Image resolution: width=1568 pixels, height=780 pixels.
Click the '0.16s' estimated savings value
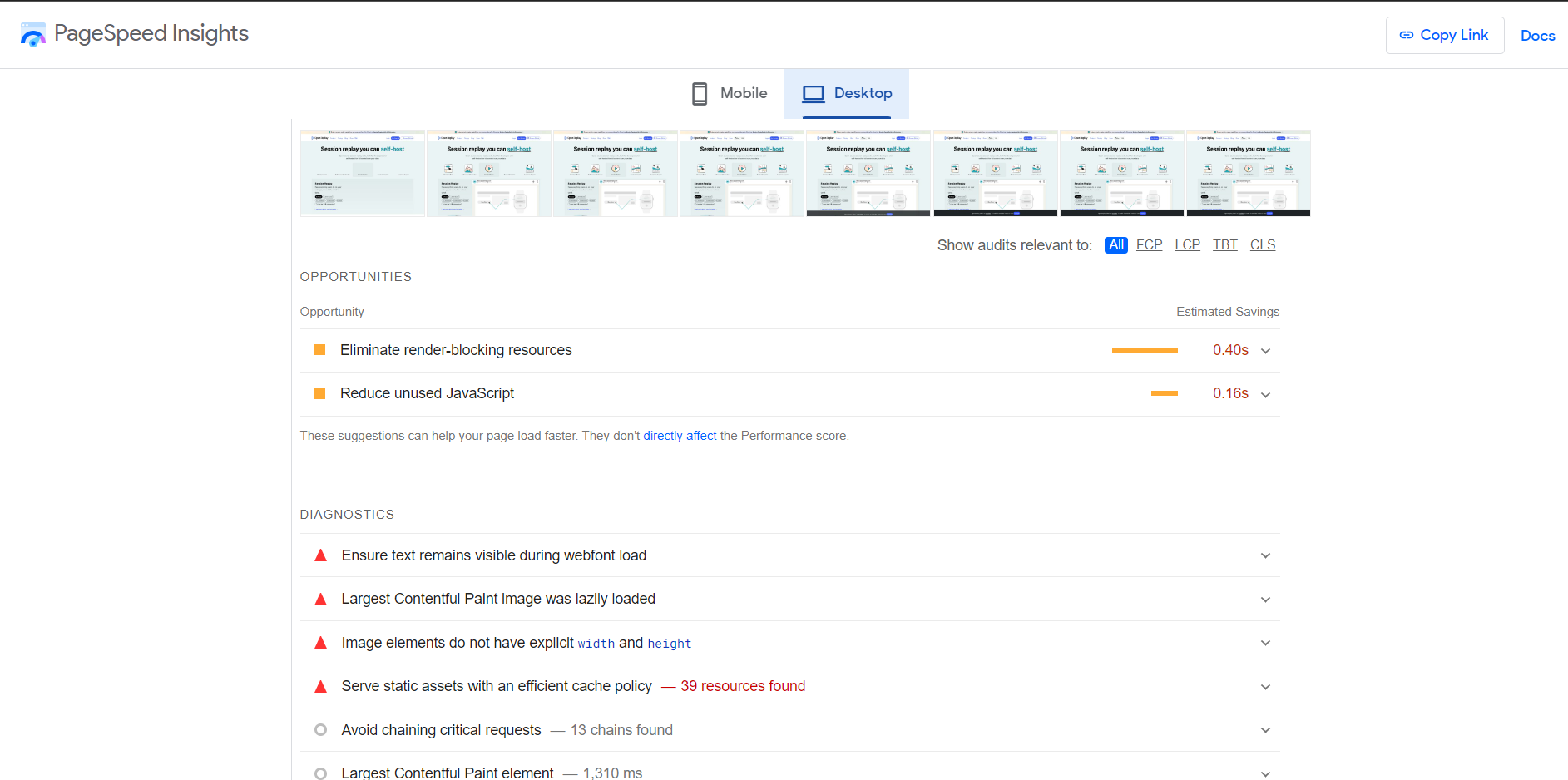click(1230, 393)
